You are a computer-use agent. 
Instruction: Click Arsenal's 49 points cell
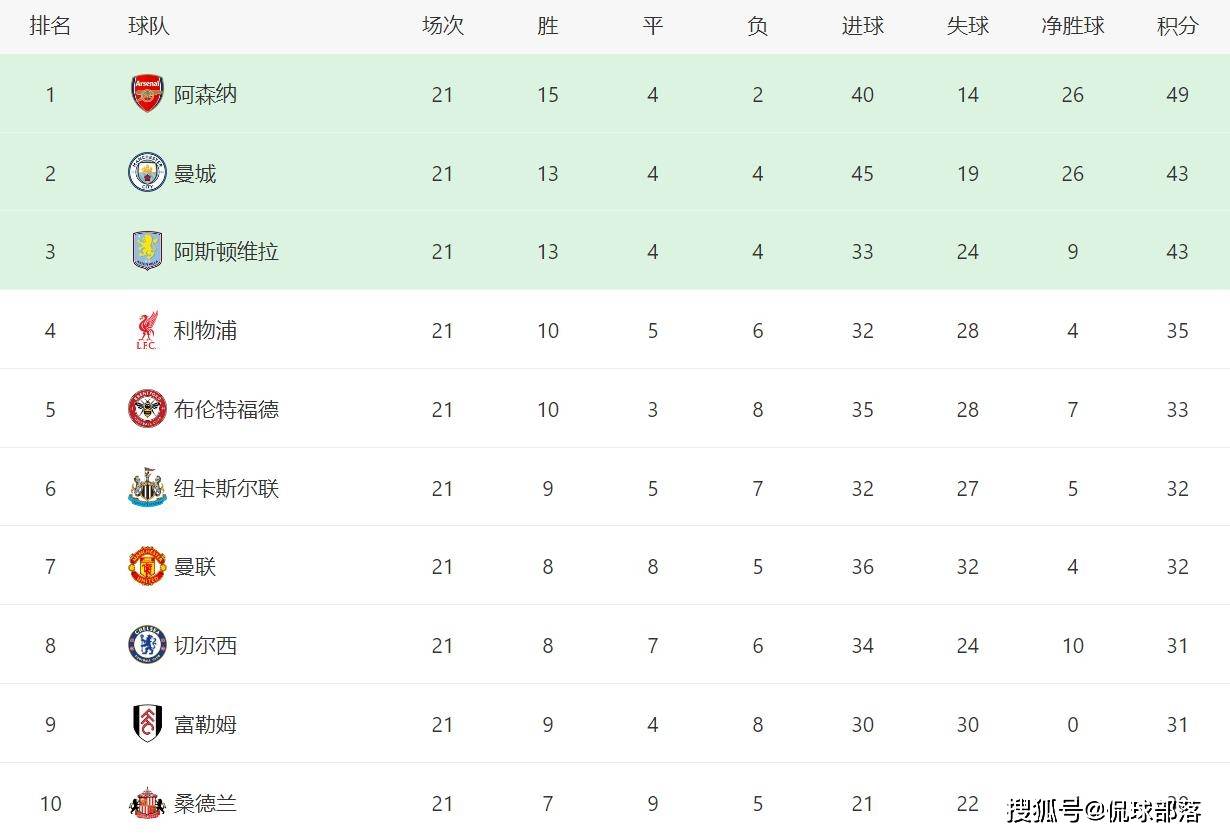click(1177, 95)
